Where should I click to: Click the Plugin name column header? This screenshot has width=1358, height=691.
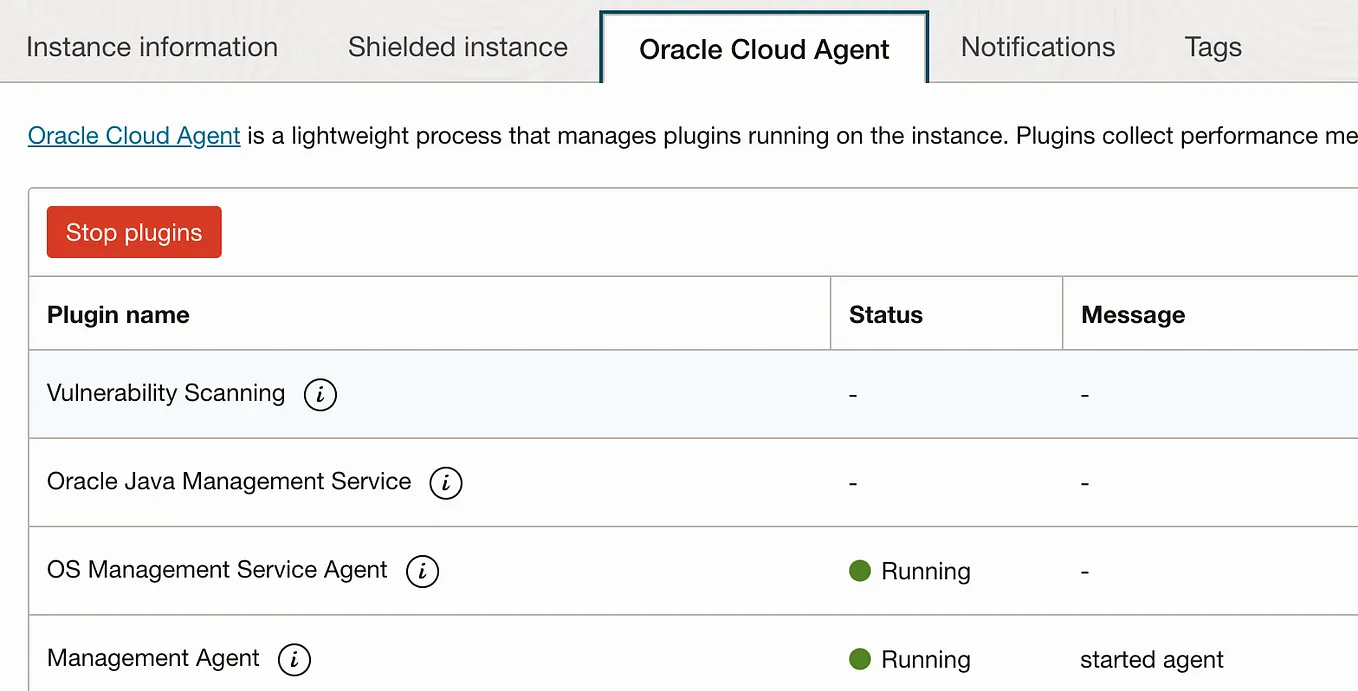tap(118, 315)
